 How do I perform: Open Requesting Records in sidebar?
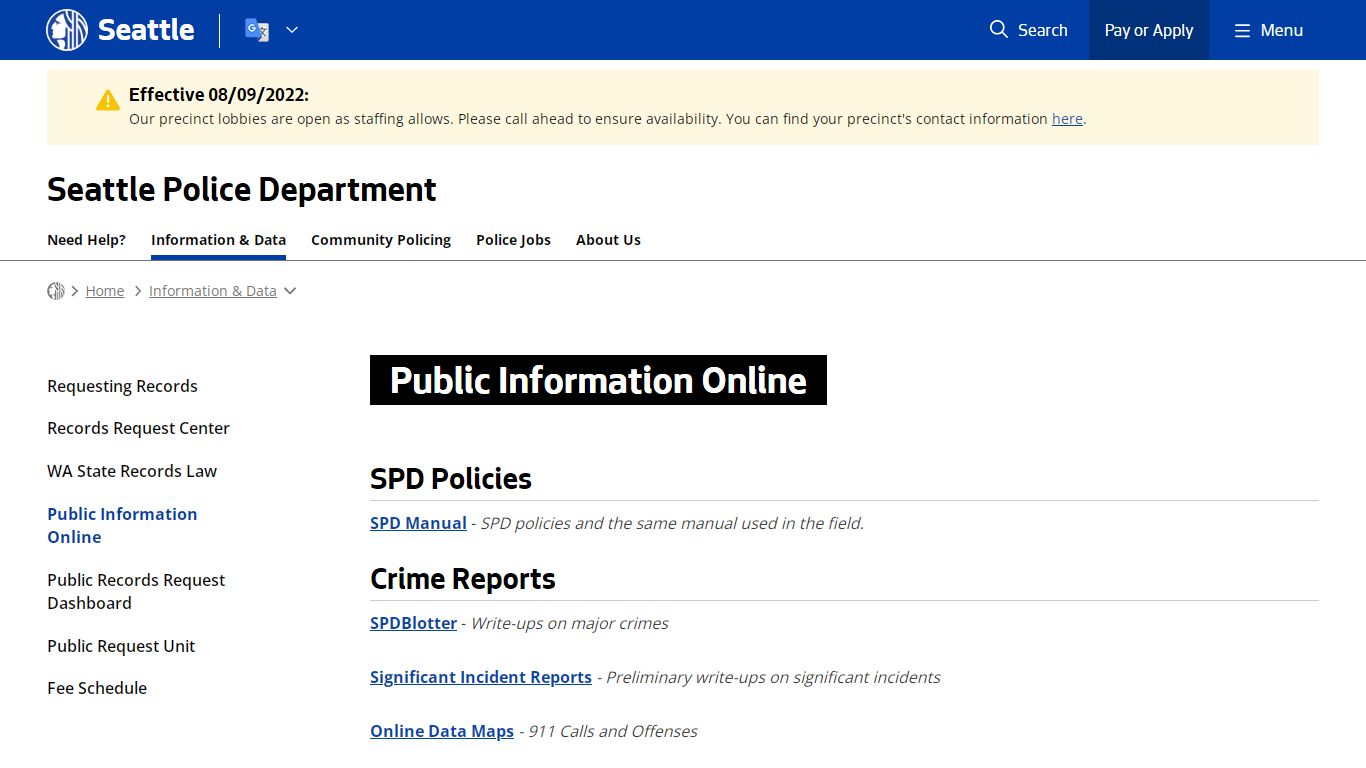tap(122, 386)
